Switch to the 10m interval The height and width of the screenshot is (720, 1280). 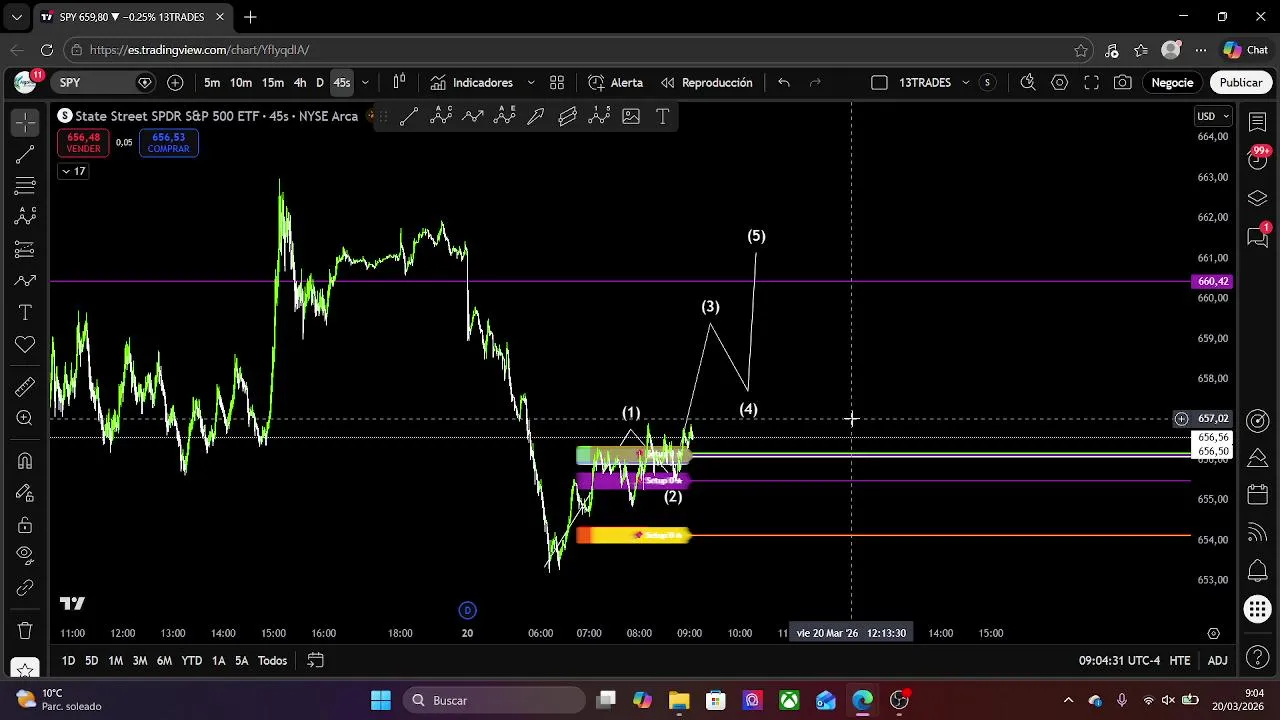click(241, 83)
